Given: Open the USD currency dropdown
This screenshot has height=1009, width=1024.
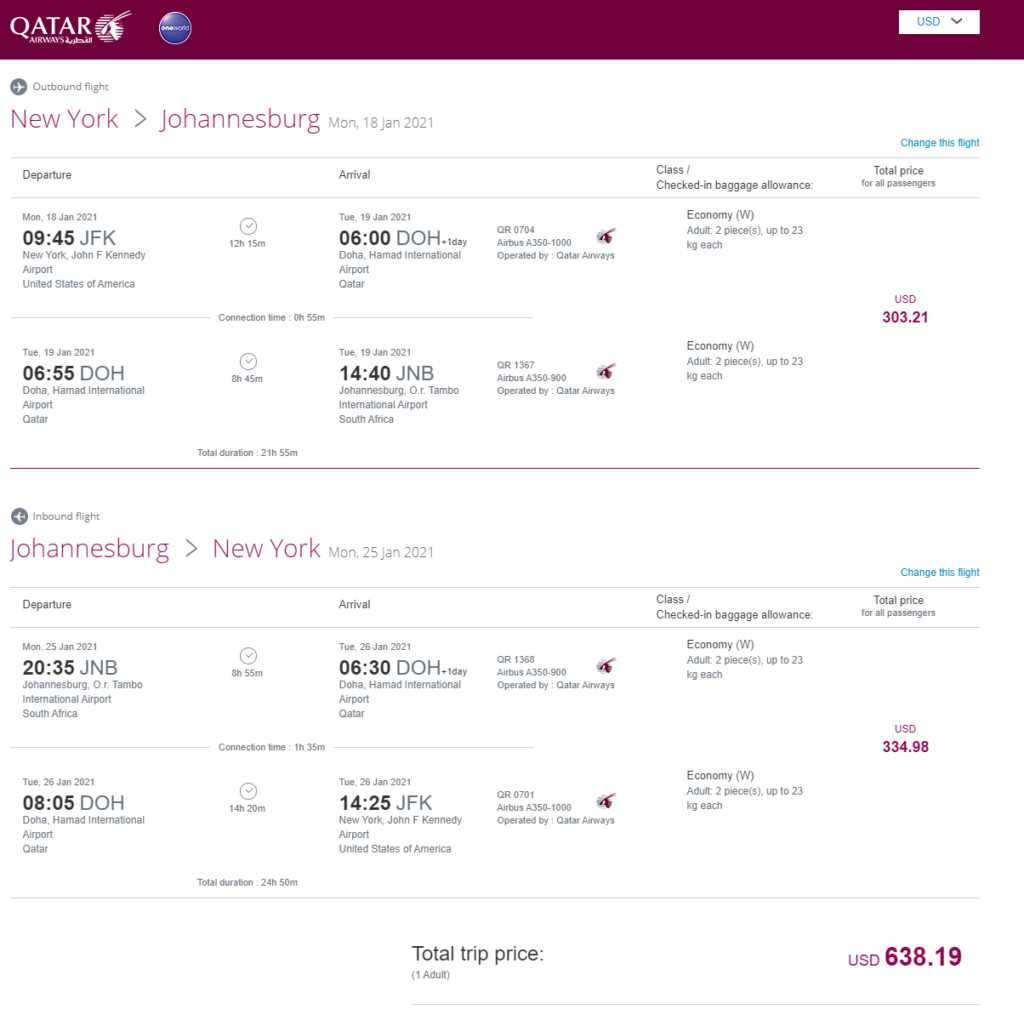Looking at the screenshot, I should (938, 22).
